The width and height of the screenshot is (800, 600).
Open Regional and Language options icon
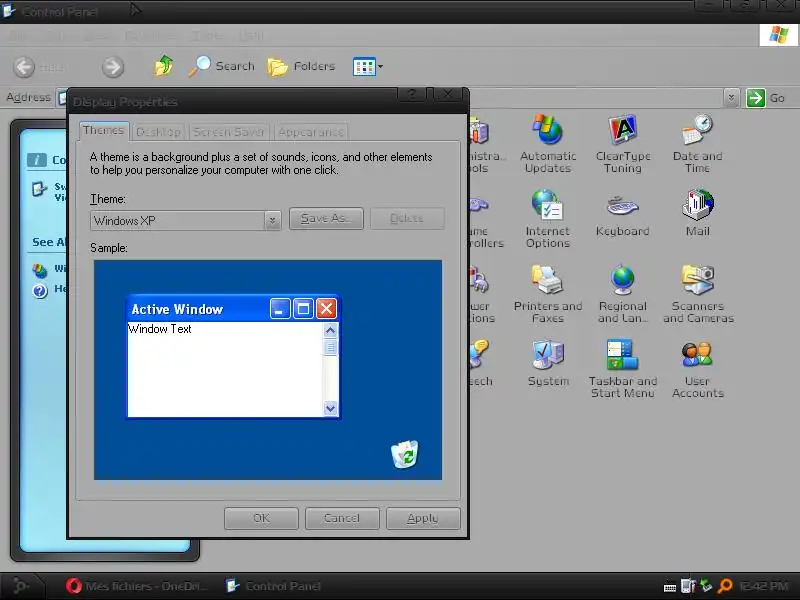click(622, 280)
